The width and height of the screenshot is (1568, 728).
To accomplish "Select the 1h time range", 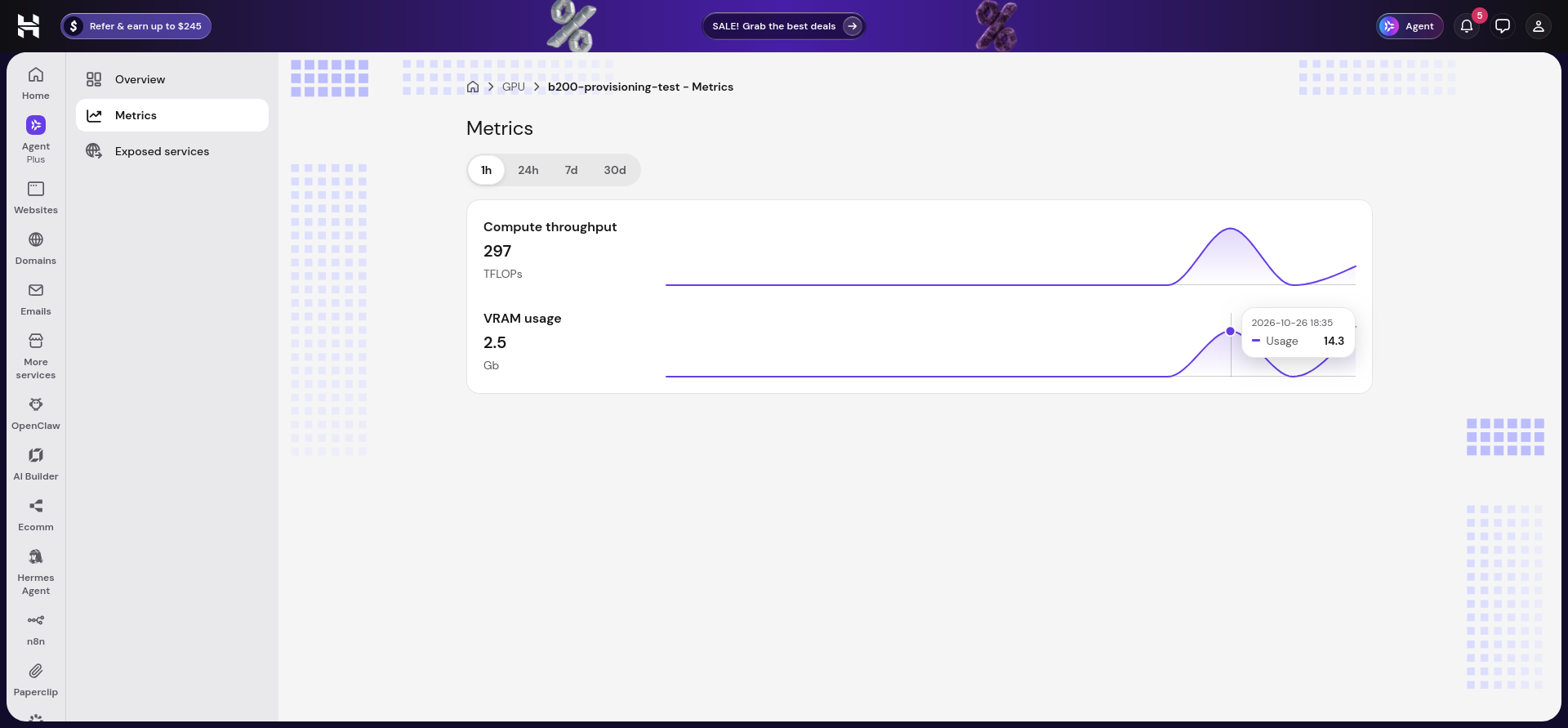I will tap(487, 170).
